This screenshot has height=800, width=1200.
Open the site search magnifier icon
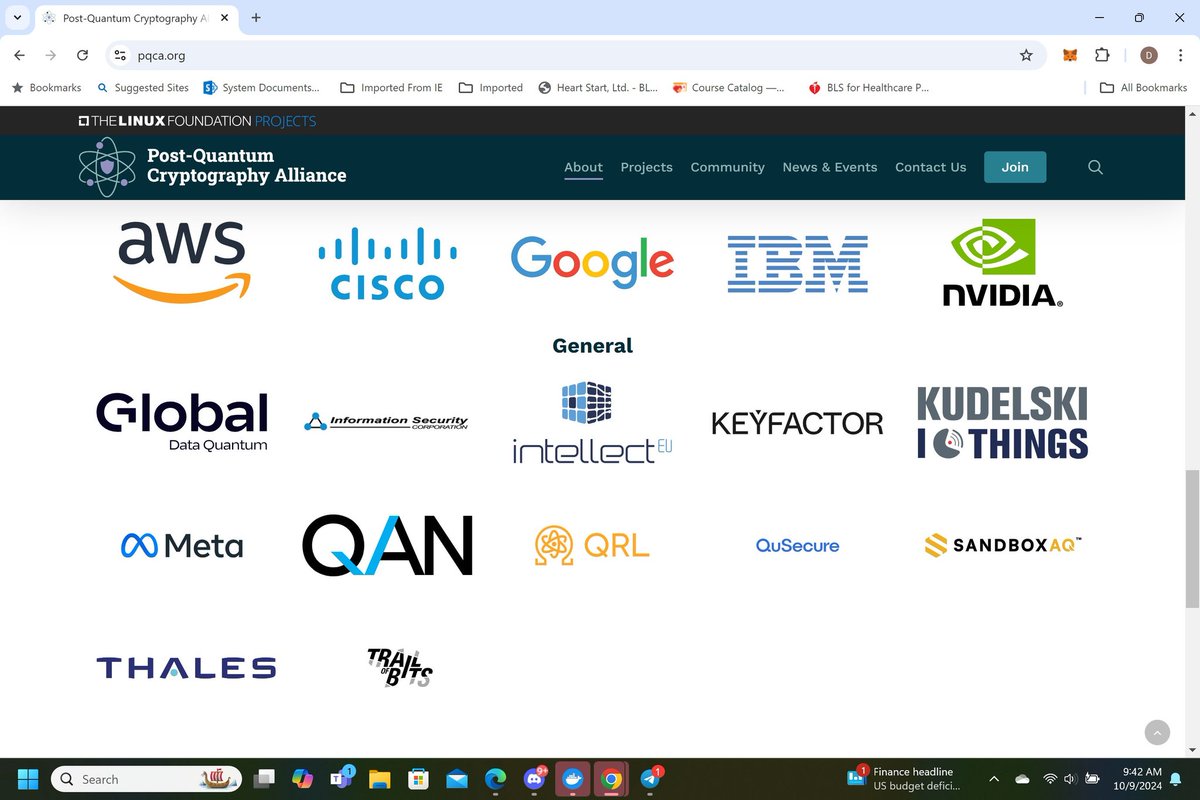coord(1095,167)
